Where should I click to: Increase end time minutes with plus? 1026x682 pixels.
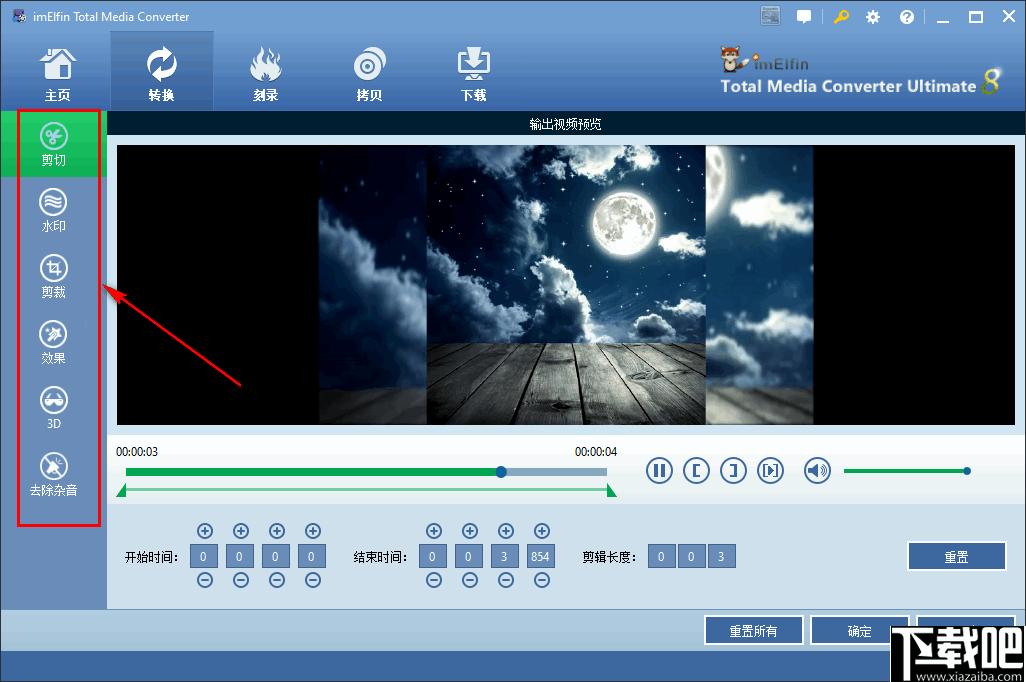[470, 531]
